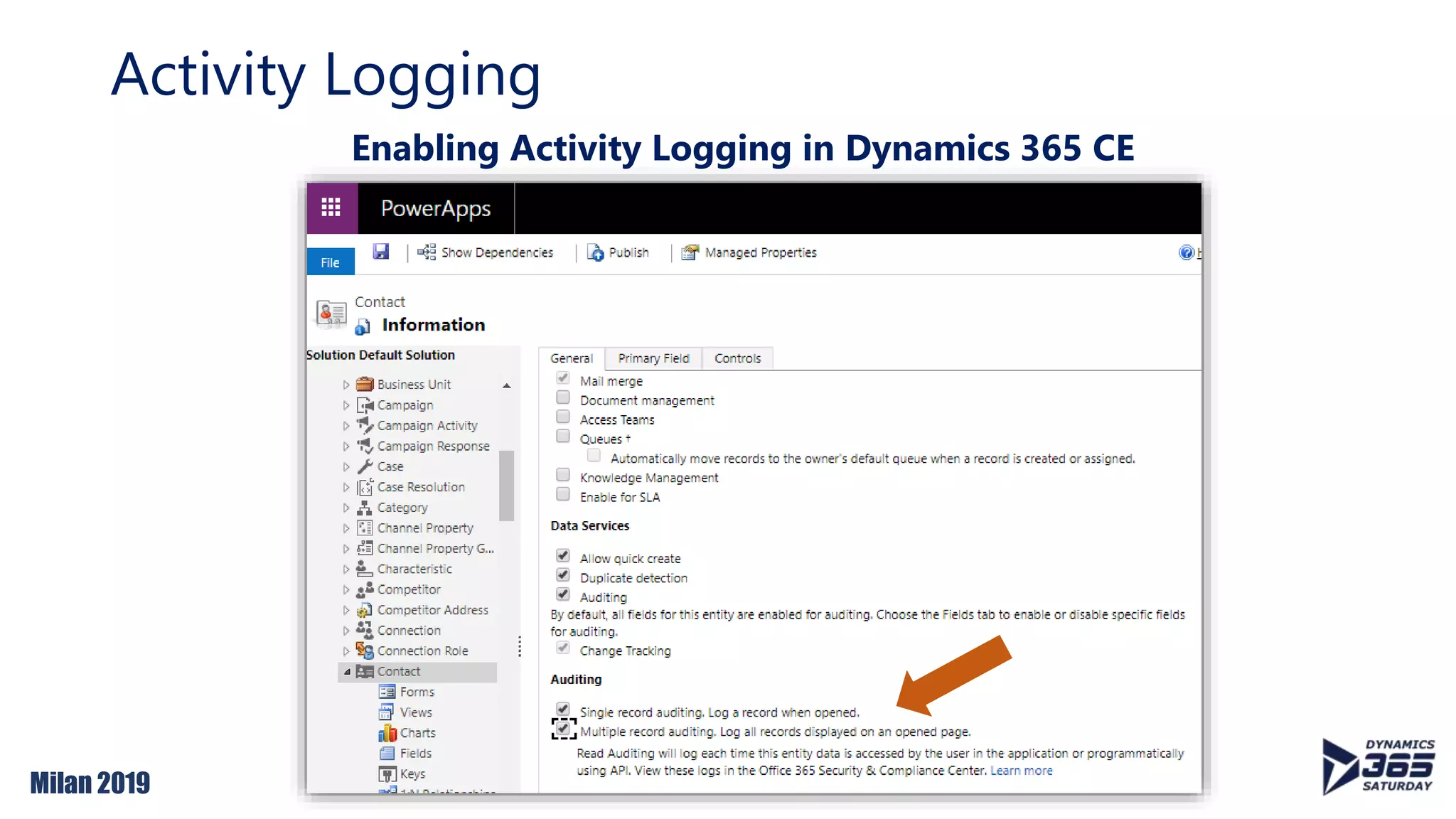1456x819 pixels.
Task: Click the Business Unit briefcase icon
Action: (x=365, y=384)
